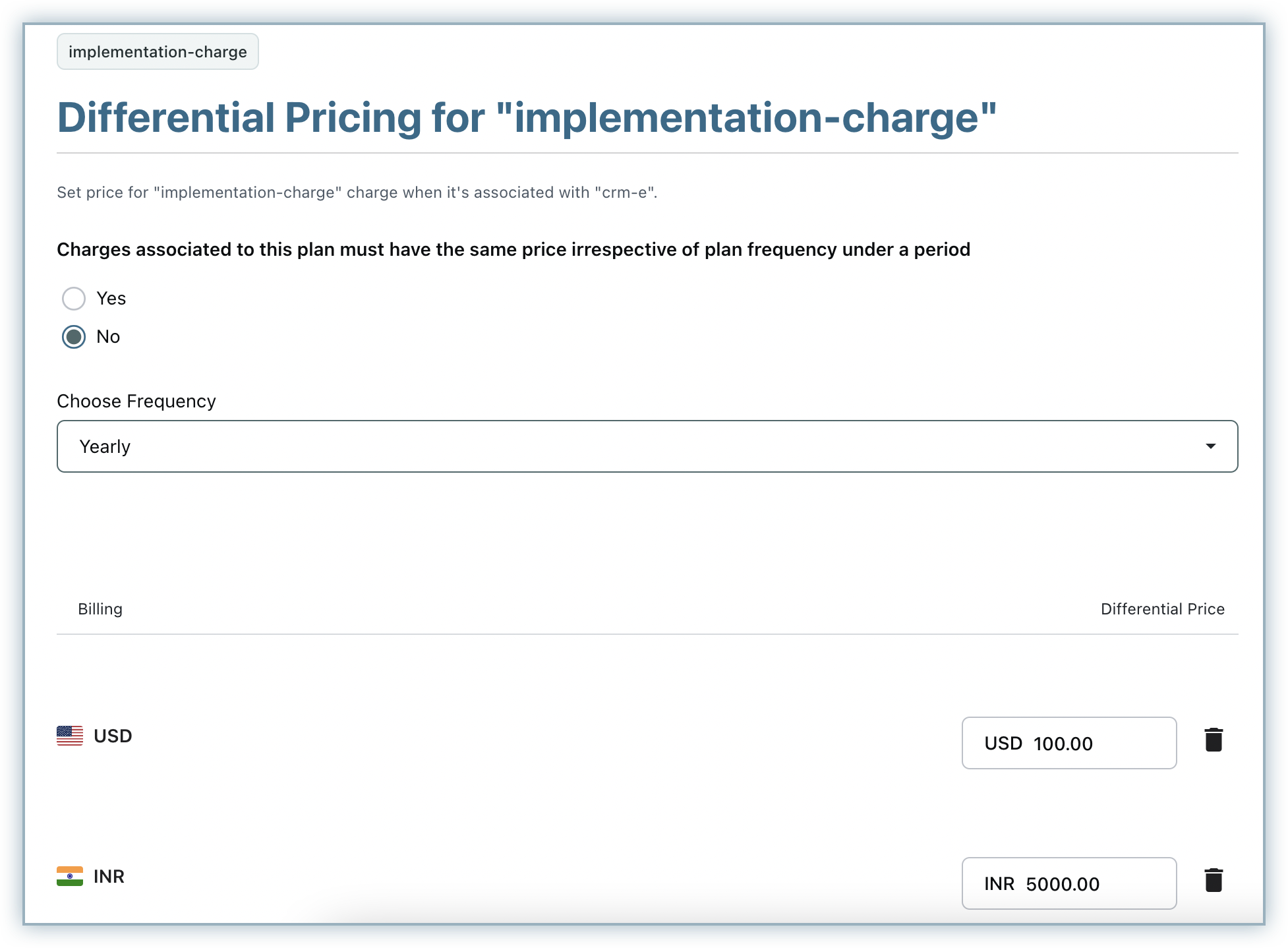Click the Billing column header

pos(100,609)
